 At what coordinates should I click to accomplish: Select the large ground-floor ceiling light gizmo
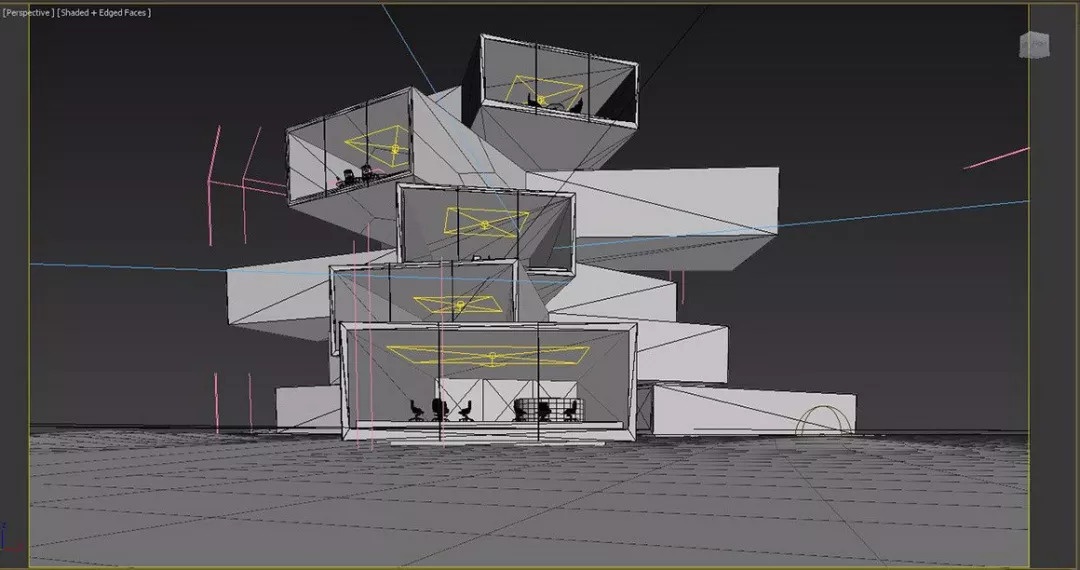[489, 355]
